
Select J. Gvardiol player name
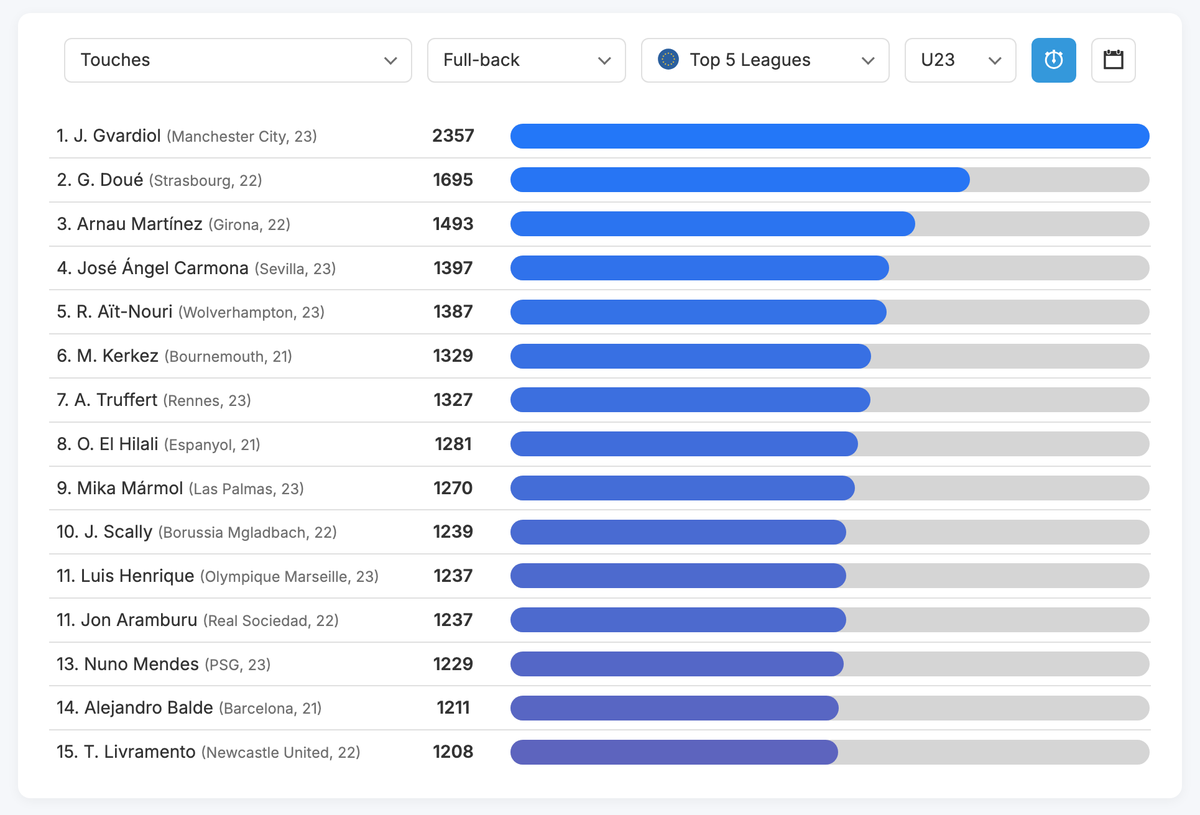[x=109, y=136]
